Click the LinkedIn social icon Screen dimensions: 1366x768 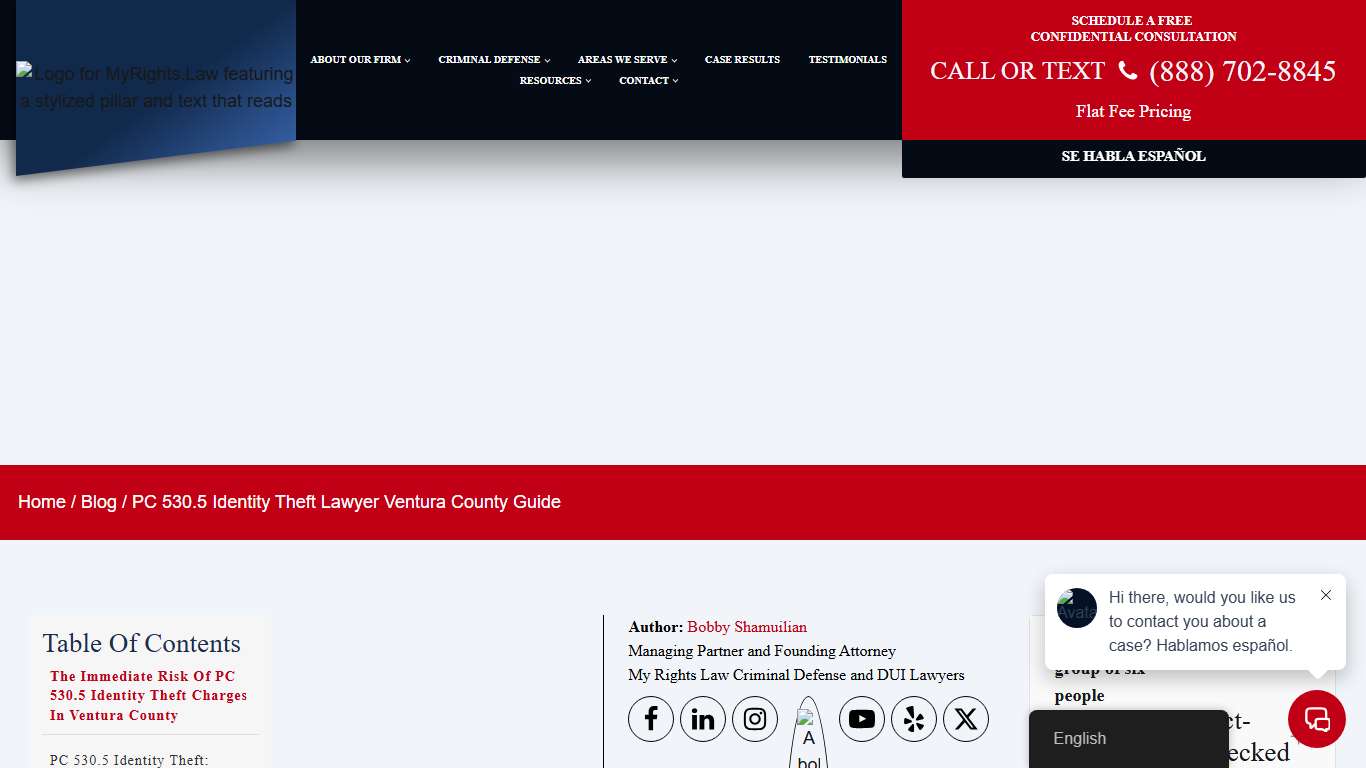(703, 719)
